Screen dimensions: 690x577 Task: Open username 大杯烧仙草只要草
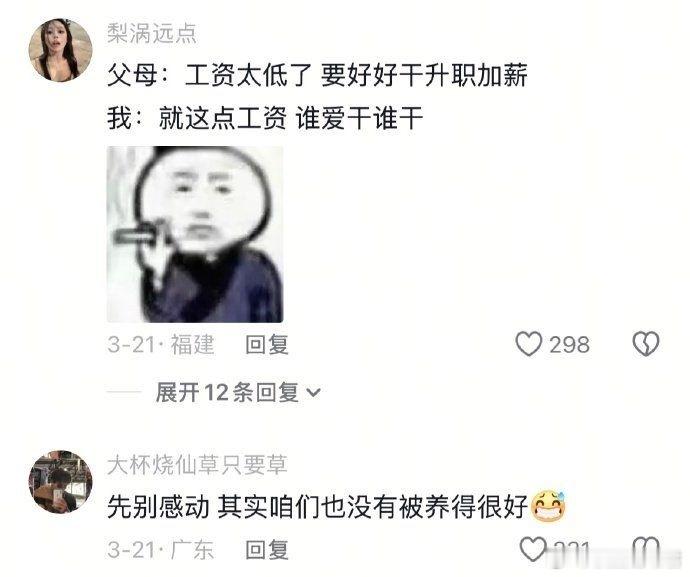click(x=197, y=465)
